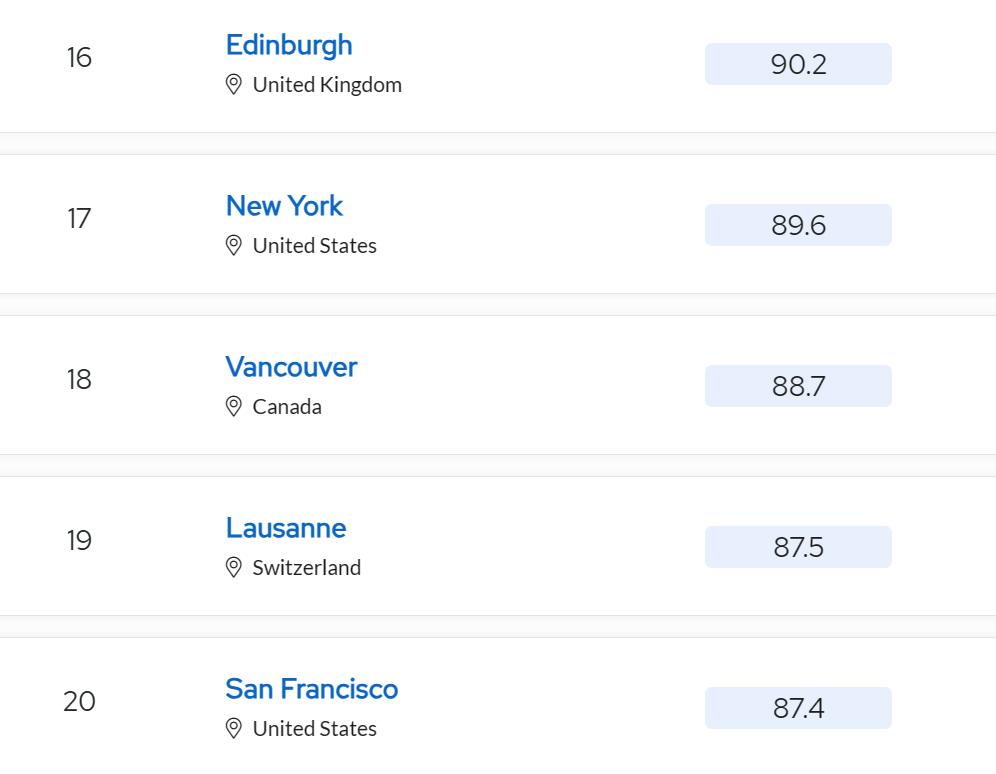Click the location pin beside United Kingdom
Screen dimensions: 996x774
click(234, 85)
